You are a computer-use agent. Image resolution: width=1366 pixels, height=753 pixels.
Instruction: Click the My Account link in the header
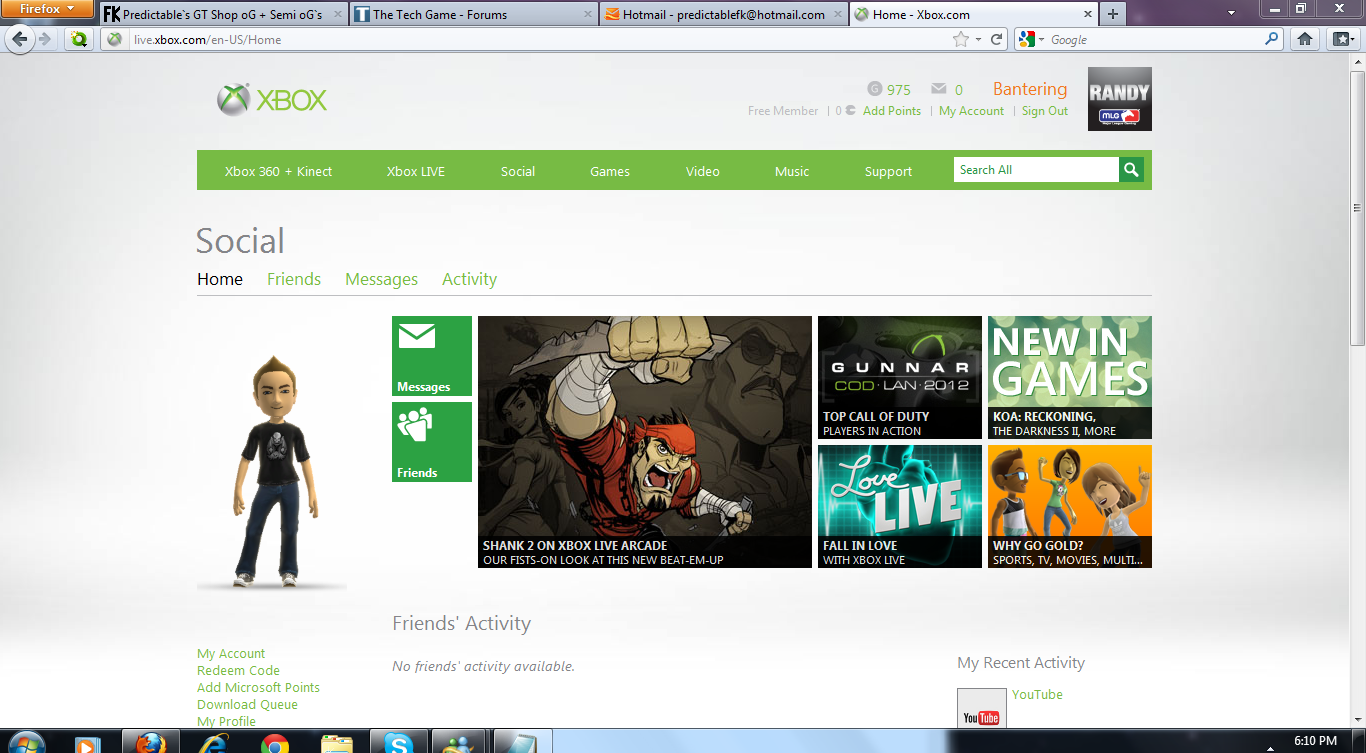pyautogui.click(x=971, y=111)
